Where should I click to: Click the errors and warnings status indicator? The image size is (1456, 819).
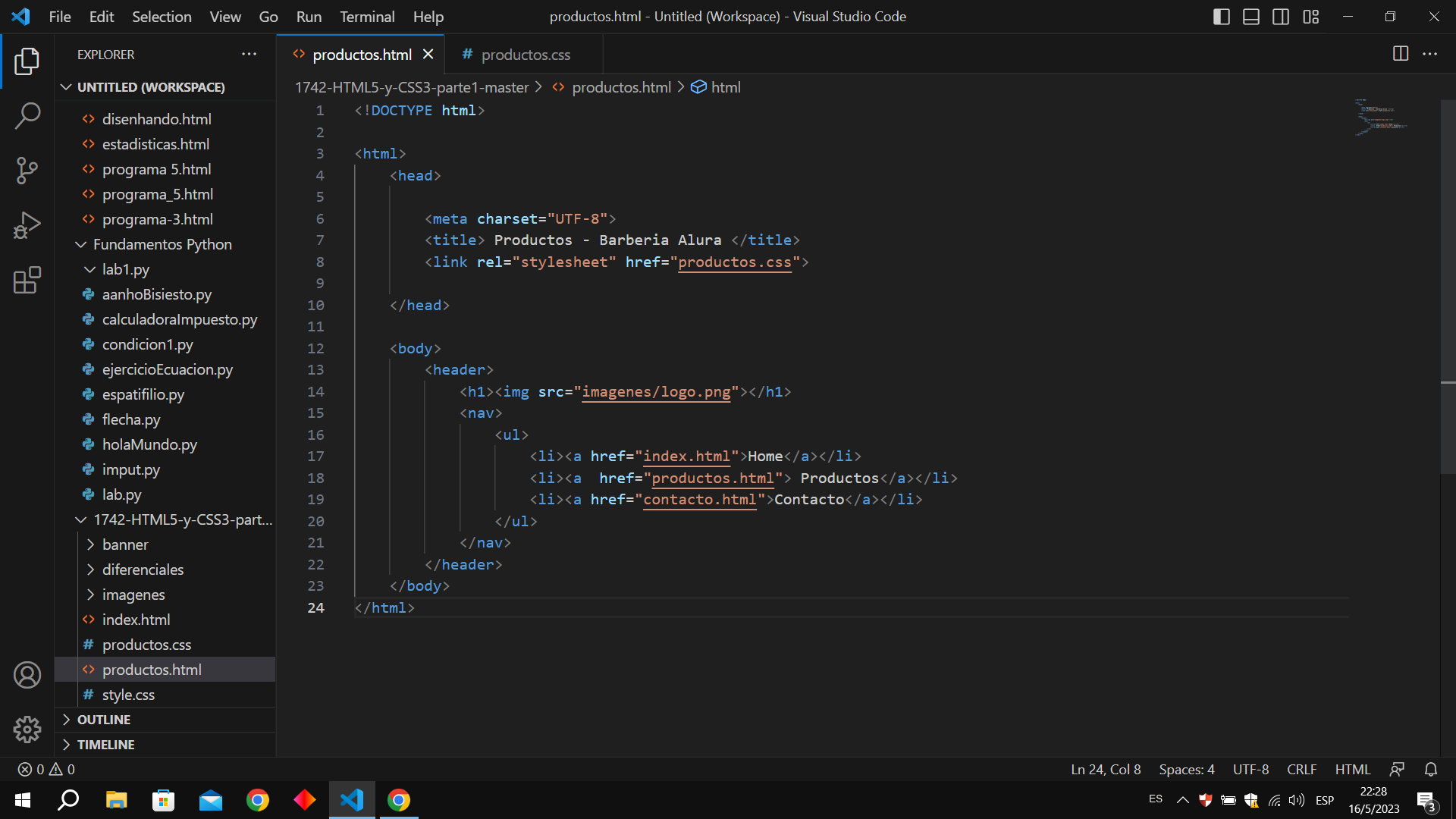[46, 769]
